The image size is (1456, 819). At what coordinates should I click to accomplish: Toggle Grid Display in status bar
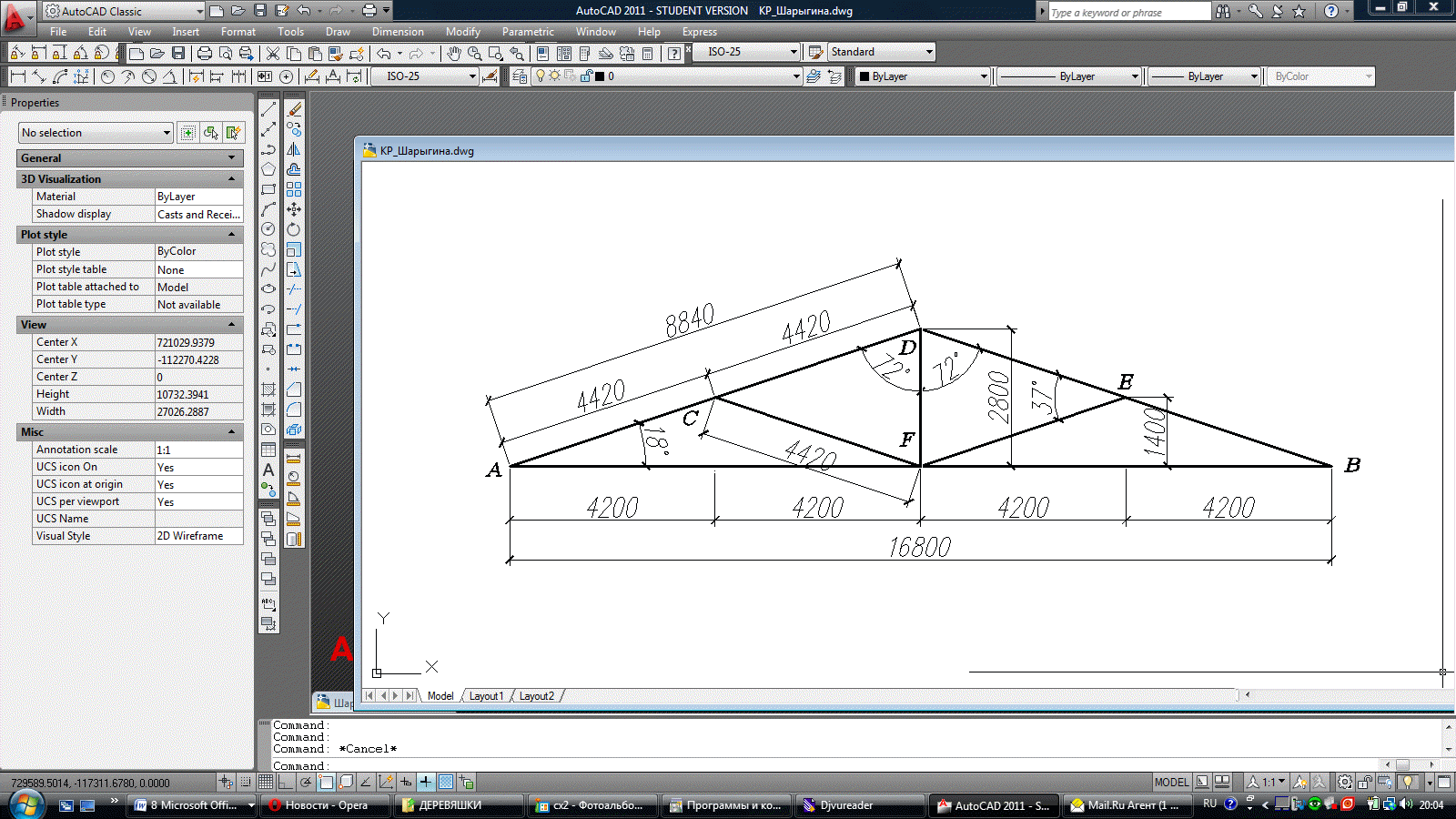[266, 782]
